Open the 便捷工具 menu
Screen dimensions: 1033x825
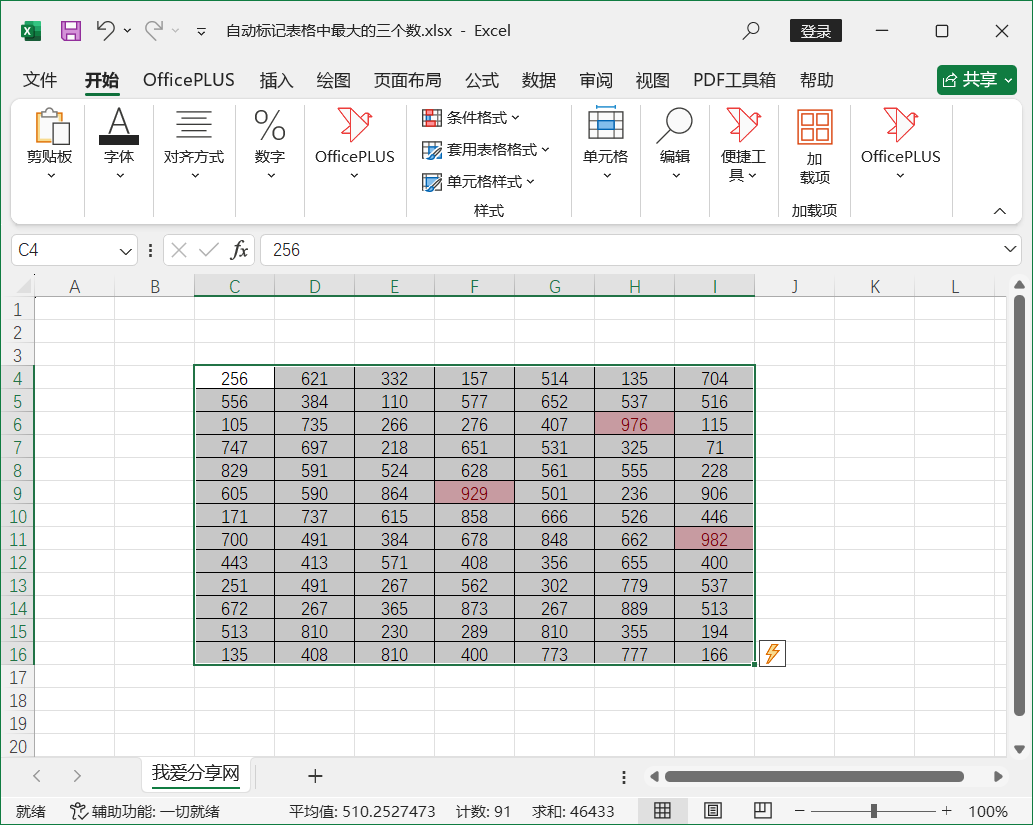(743, 144)
